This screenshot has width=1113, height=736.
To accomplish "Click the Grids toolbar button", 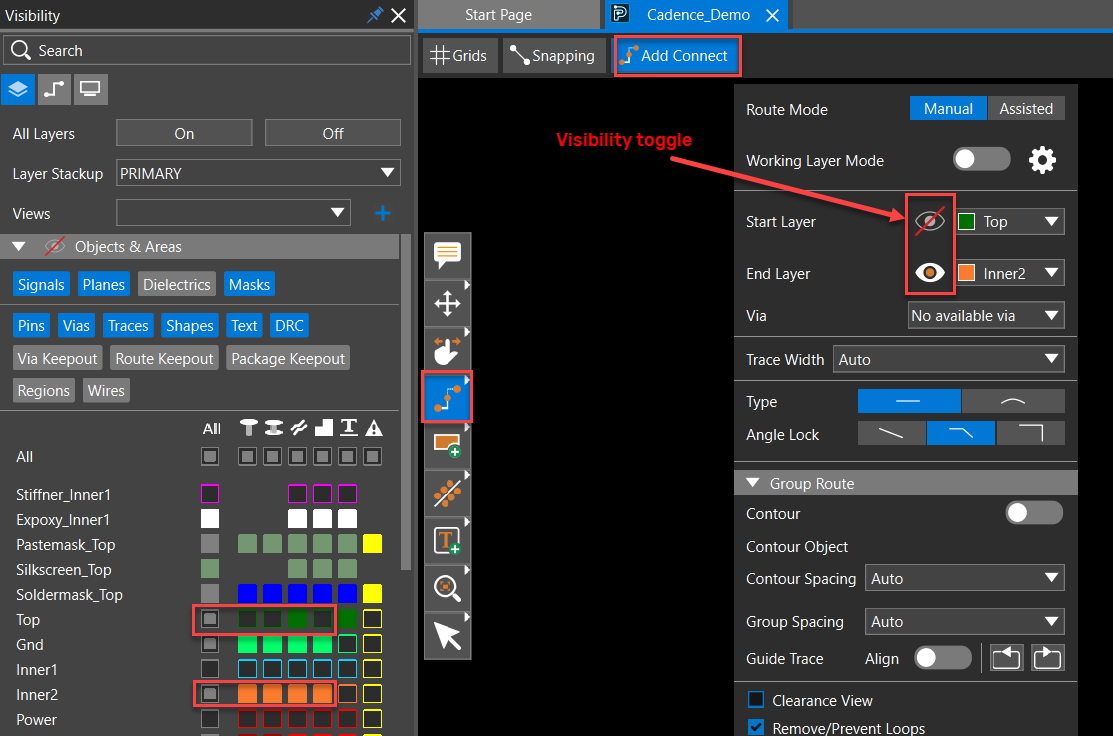I will 459,55.
